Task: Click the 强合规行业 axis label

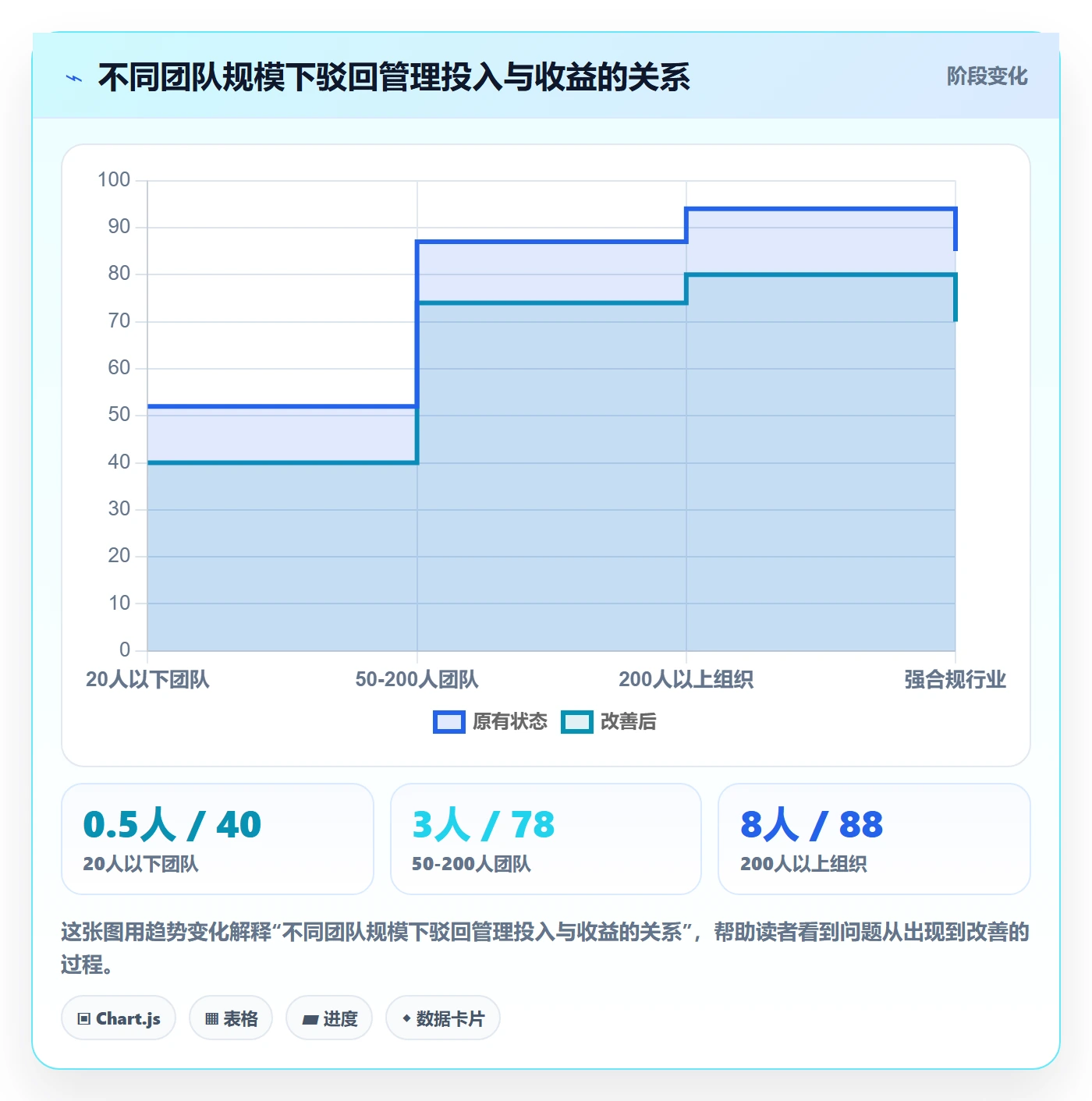Action: click(955, 680)
